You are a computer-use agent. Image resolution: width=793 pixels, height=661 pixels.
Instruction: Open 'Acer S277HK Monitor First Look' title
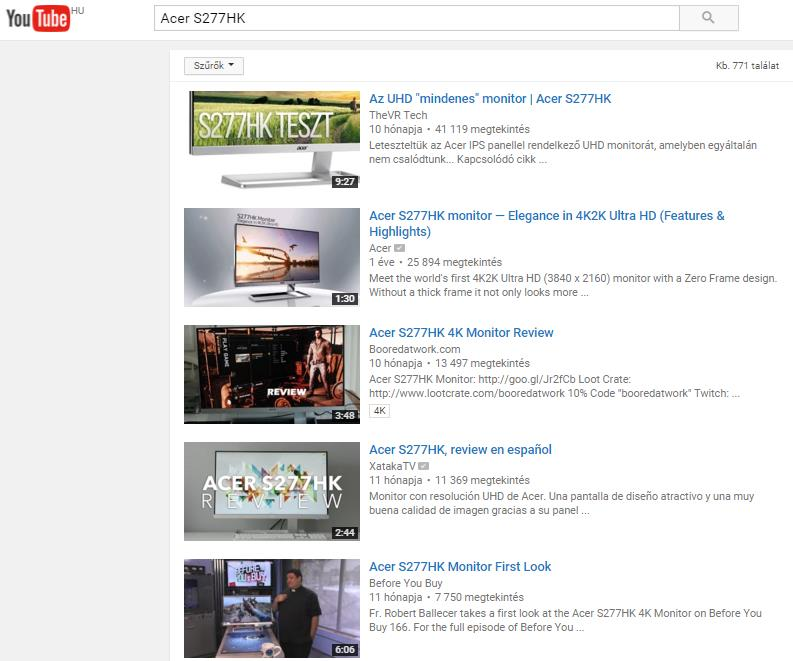(460, 567)
